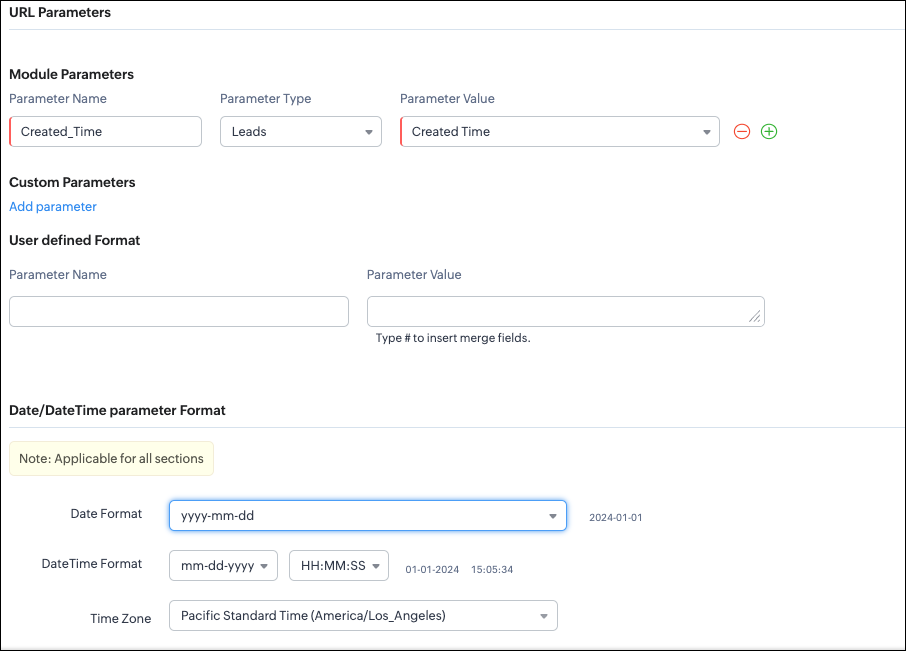This screenshot has height=651, width=906.
Task: Click the HH:MM:SS dropdown arrow
Action: (x=376, y=566)
